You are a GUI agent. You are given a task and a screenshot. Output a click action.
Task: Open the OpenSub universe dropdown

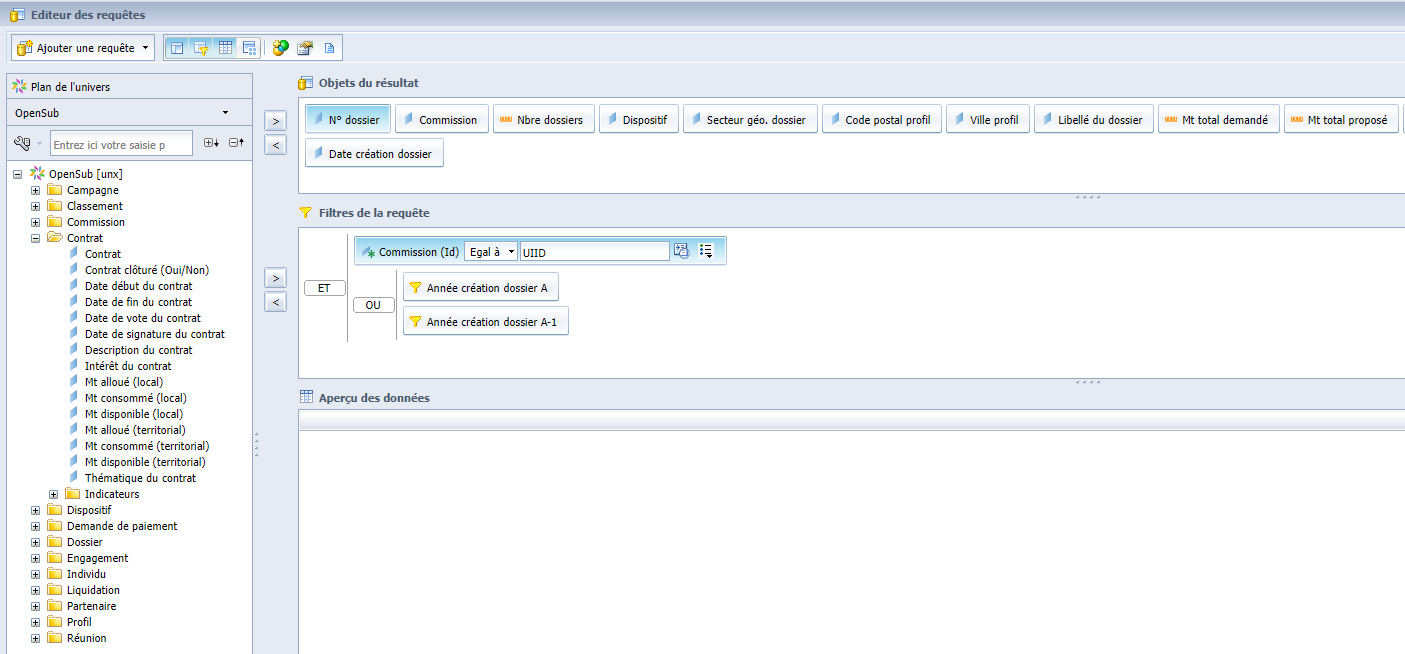(225, 113)
